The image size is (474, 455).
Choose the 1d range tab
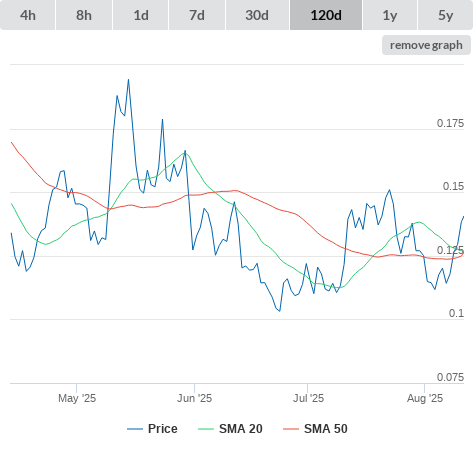coord(141,15)
